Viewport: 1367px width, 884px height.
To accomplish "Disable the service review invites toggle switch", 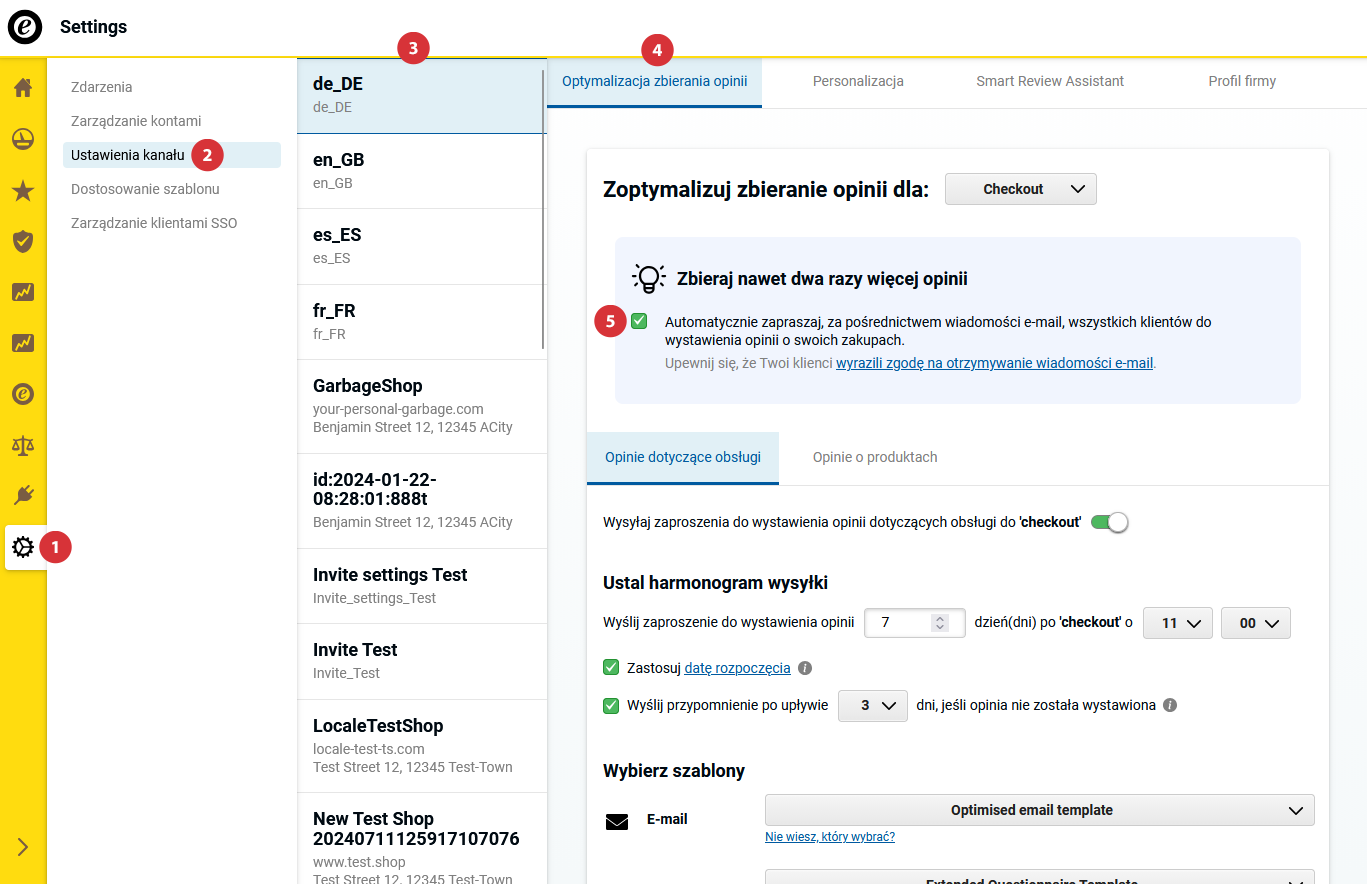I will [1109, 522].
